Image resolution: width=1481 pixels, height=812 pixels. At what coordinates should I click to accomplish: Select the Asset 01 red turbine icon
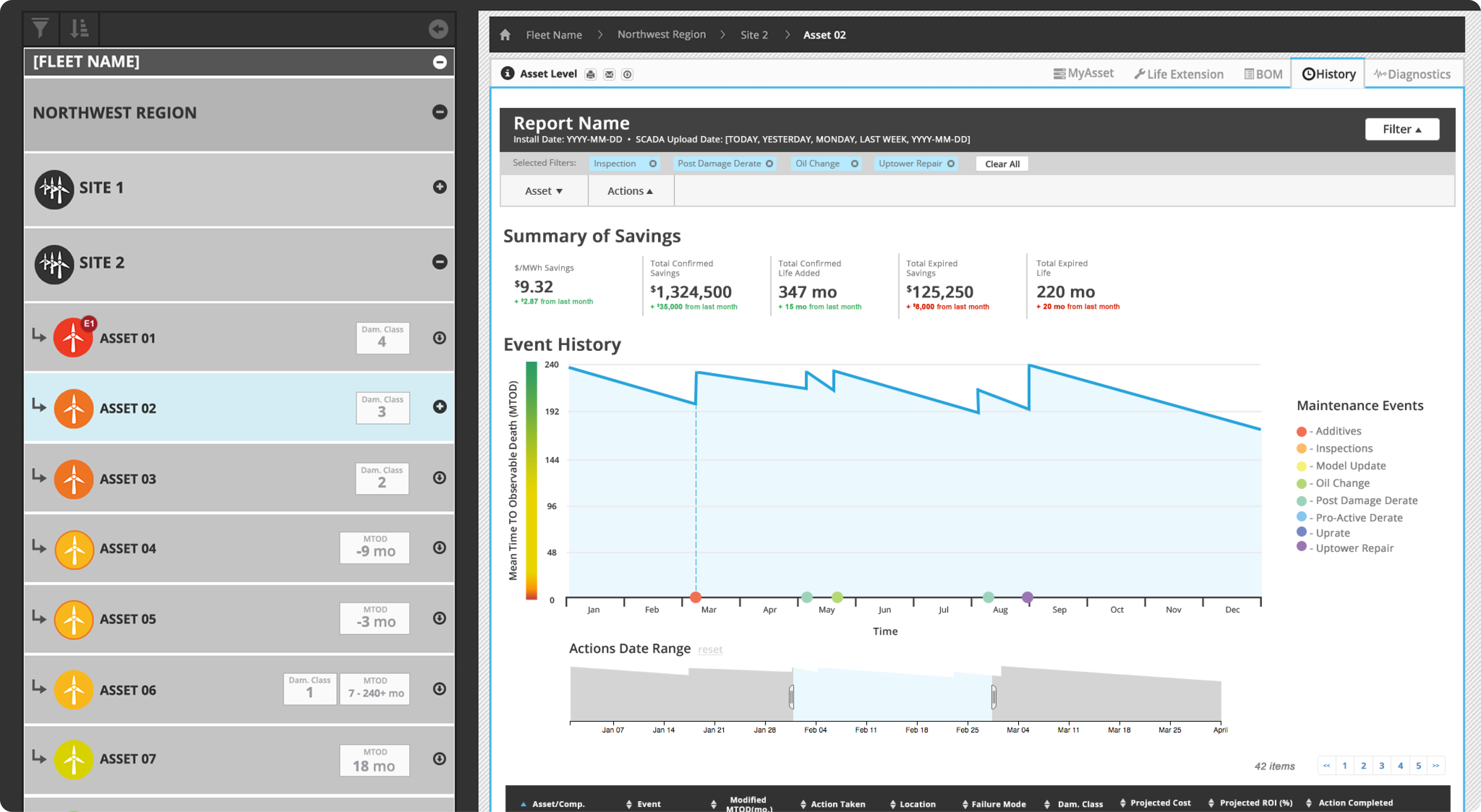pos(73,338)
